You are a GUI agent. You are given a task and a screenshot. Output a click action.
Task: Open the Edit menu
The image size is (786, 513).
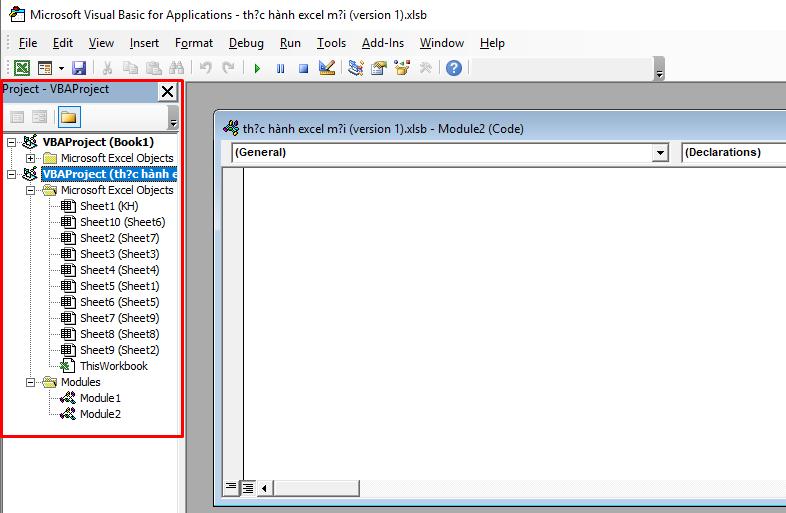[63, 43]
